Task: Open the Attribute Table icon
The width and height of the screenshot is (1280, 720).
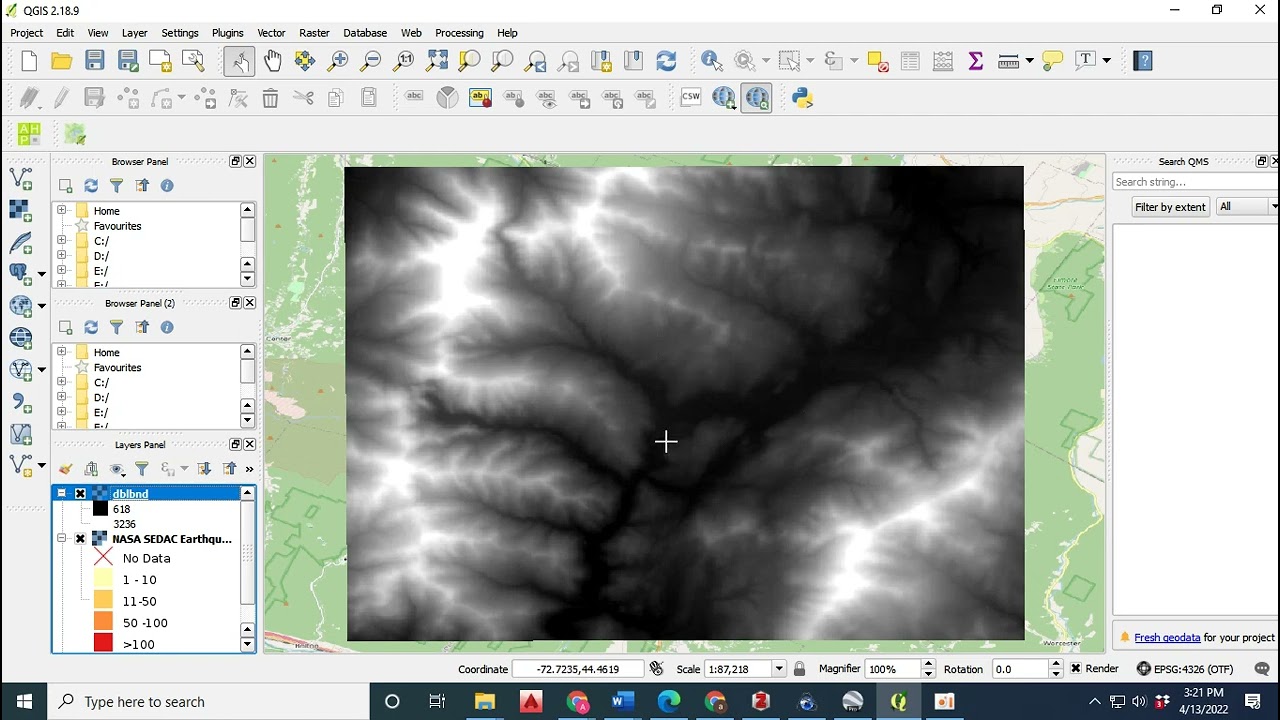Action: tap(910, 61)
